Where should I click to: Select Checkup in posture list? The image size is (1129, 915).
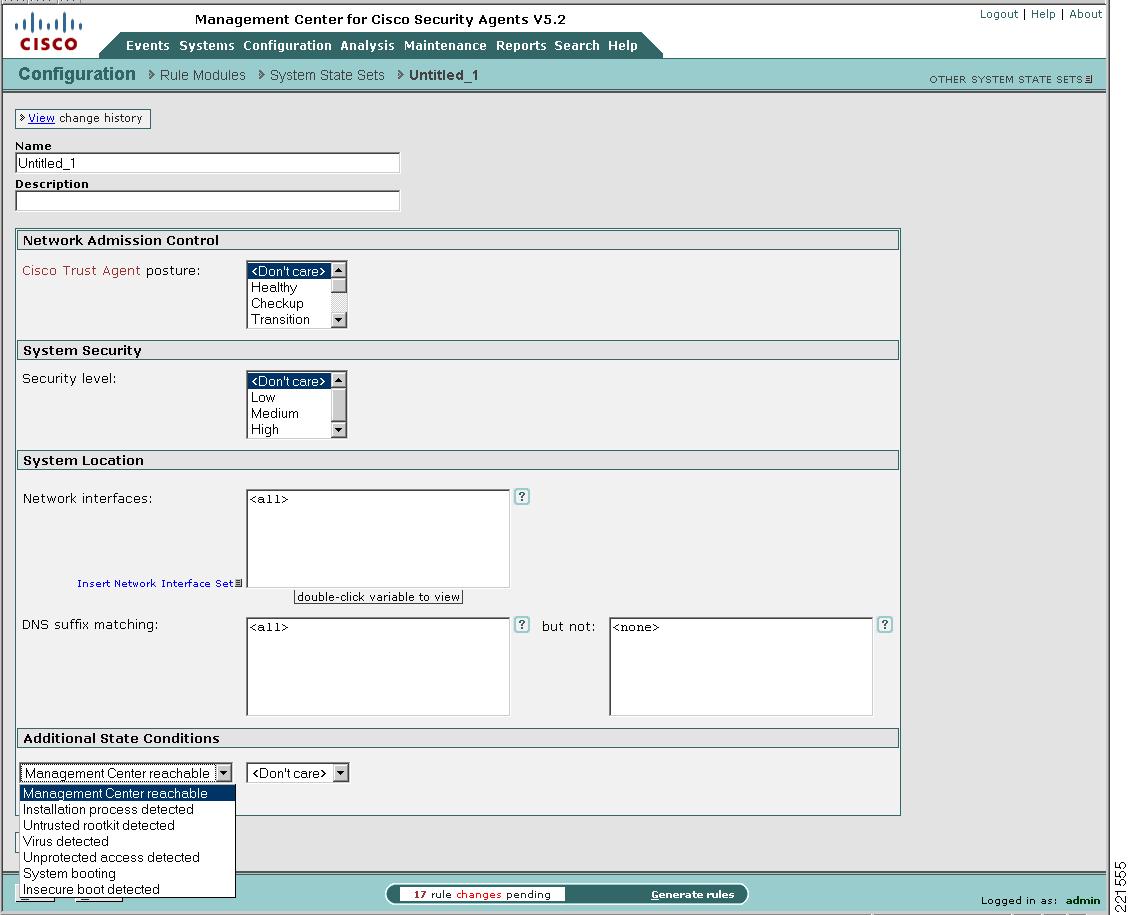click(x=289, y=303)
